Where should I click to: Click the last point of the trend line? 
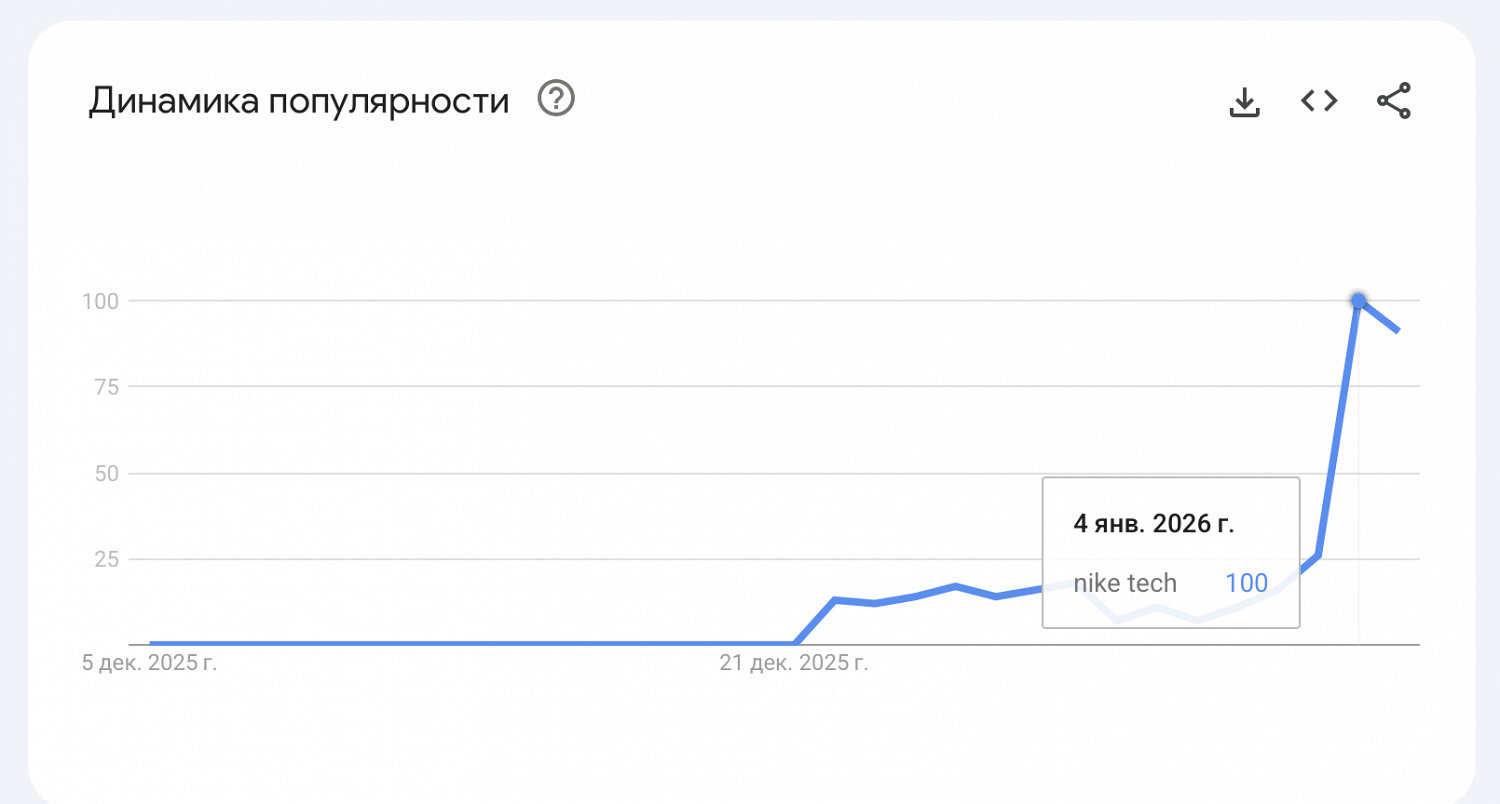coord(1397,330)
